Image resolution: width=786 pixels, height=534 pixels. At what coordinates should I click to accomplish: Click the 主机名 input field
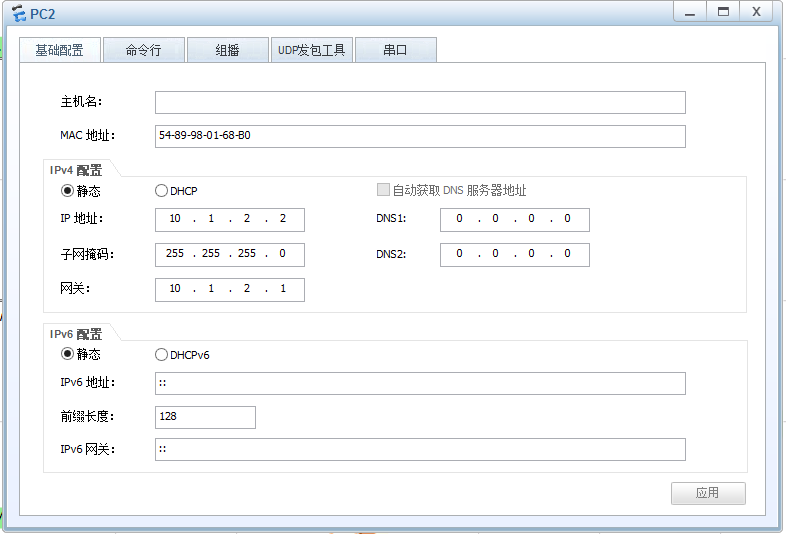420,102
